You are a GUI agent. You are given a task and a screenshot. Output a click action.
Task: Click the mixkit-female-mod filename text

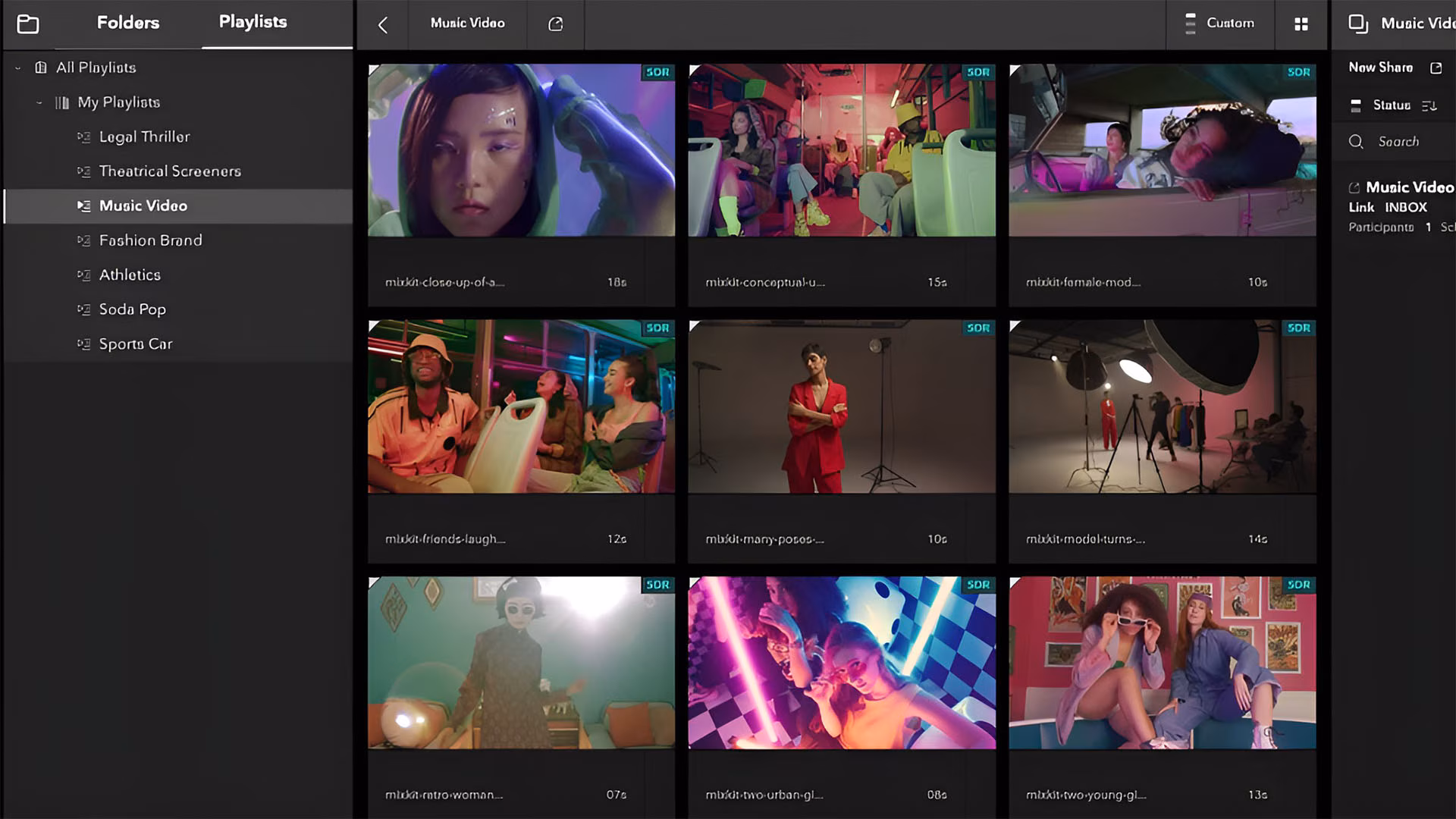1083,282
